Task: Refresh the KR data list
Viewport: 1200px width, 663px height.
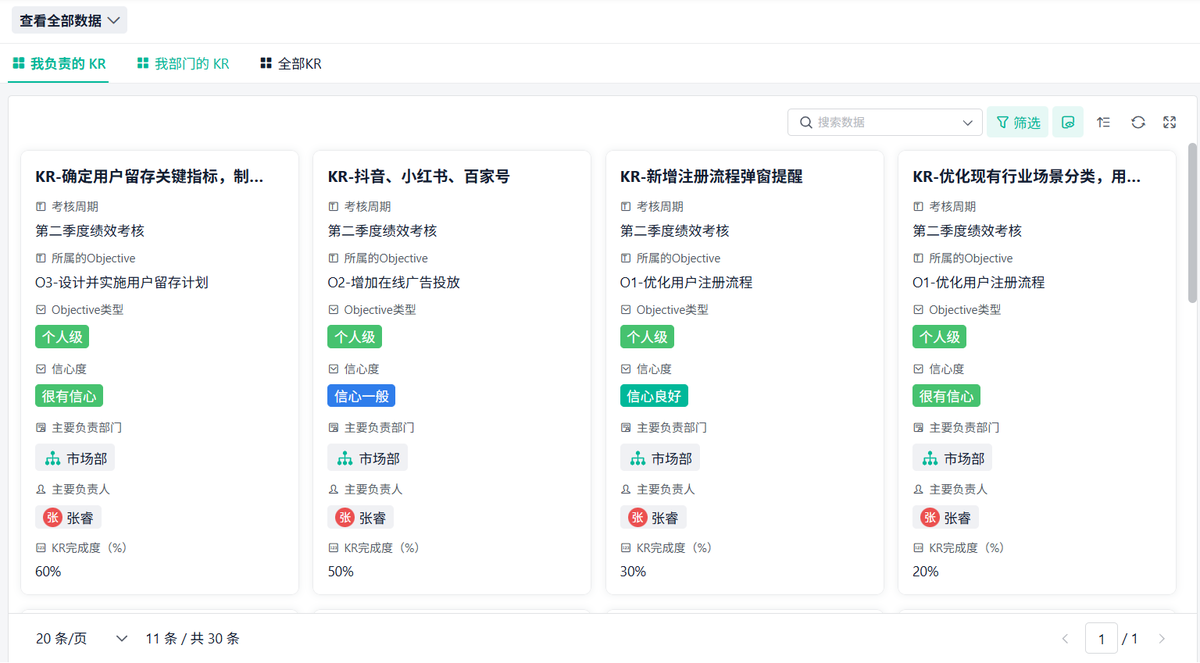Action: (1138, 122)
